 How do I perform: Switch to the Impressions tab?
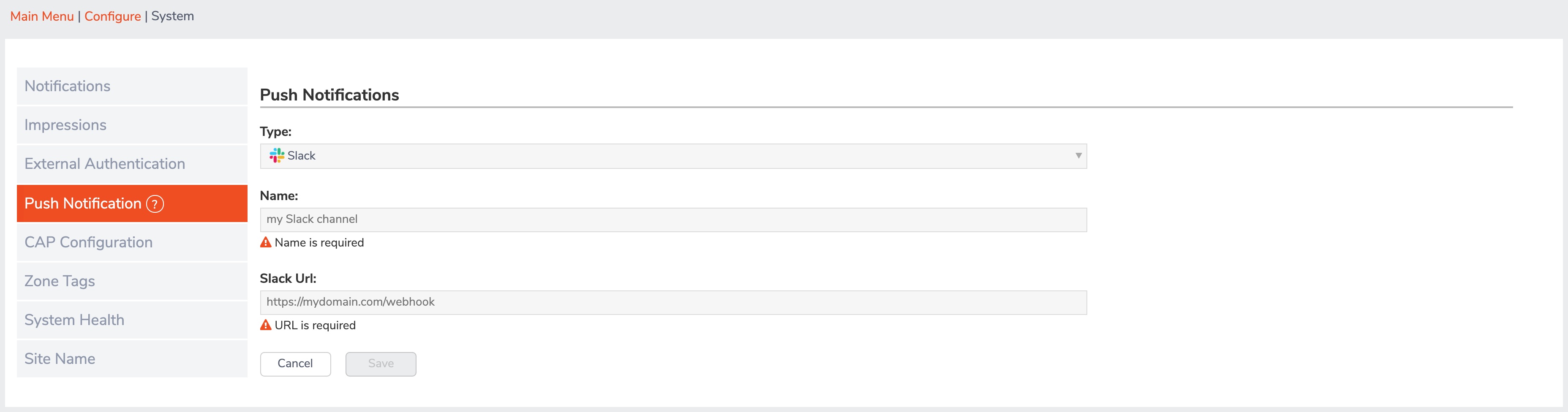click(x=131, y=125)
